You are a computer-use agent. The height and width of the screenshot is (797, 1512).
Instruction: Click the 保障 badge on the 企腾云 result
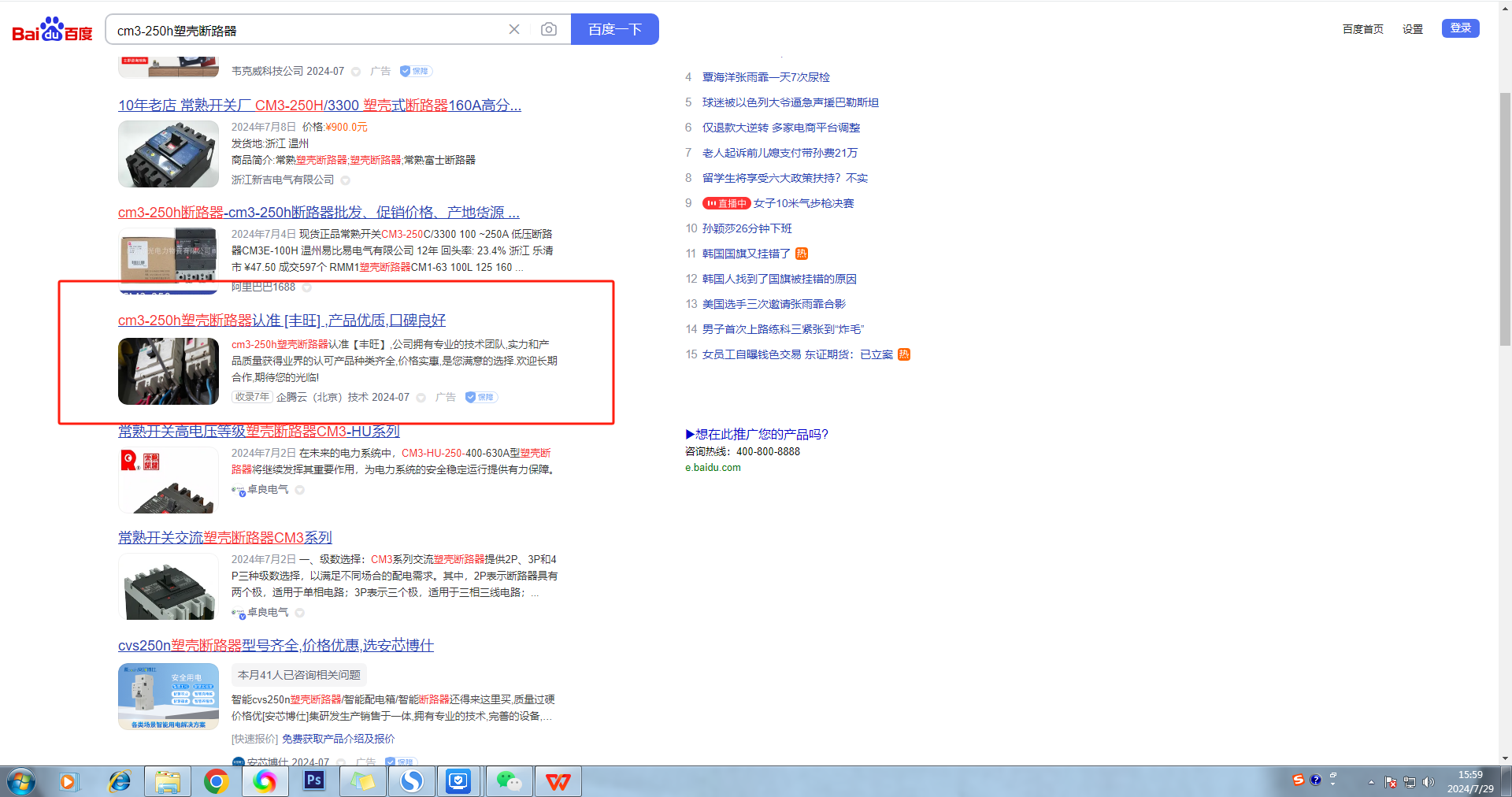[481, 397]
